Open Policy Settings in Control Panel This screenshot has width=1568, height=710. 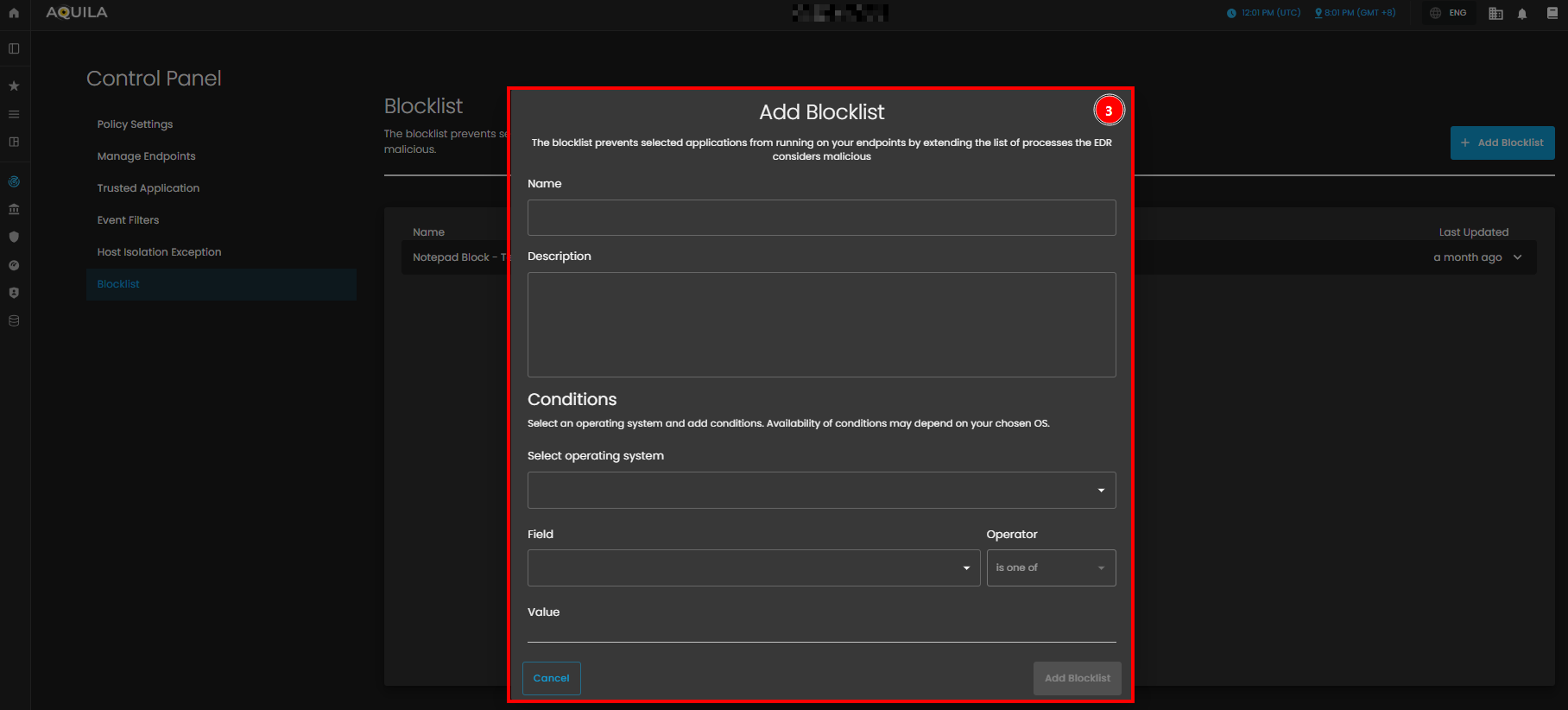[135, 124]
